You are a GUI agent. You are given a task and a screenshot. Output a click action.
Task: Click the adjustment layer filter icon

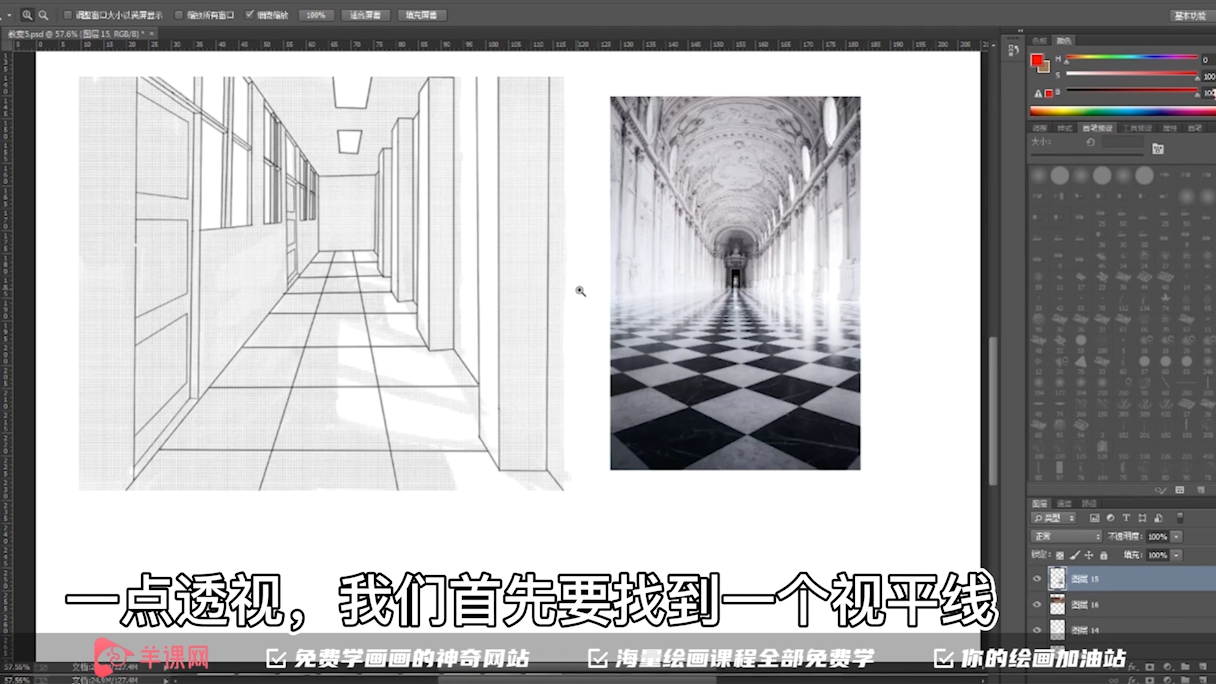[x=1110, y=518]
